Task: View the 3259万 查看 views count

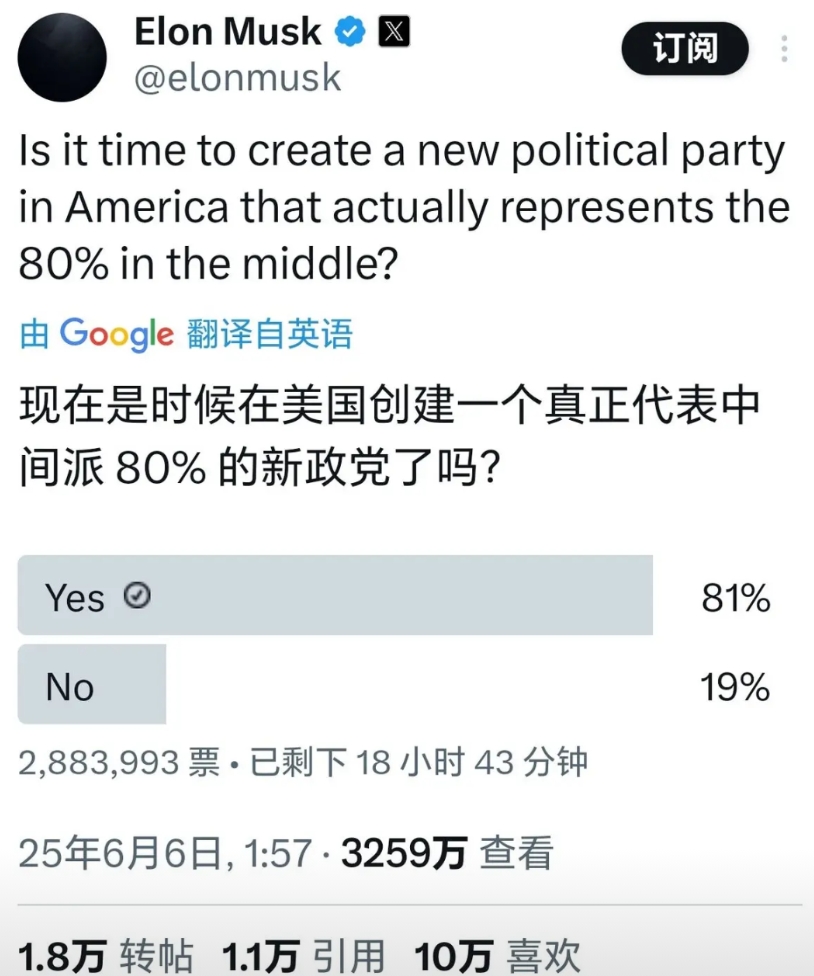Action: click(x=447, y=853)
